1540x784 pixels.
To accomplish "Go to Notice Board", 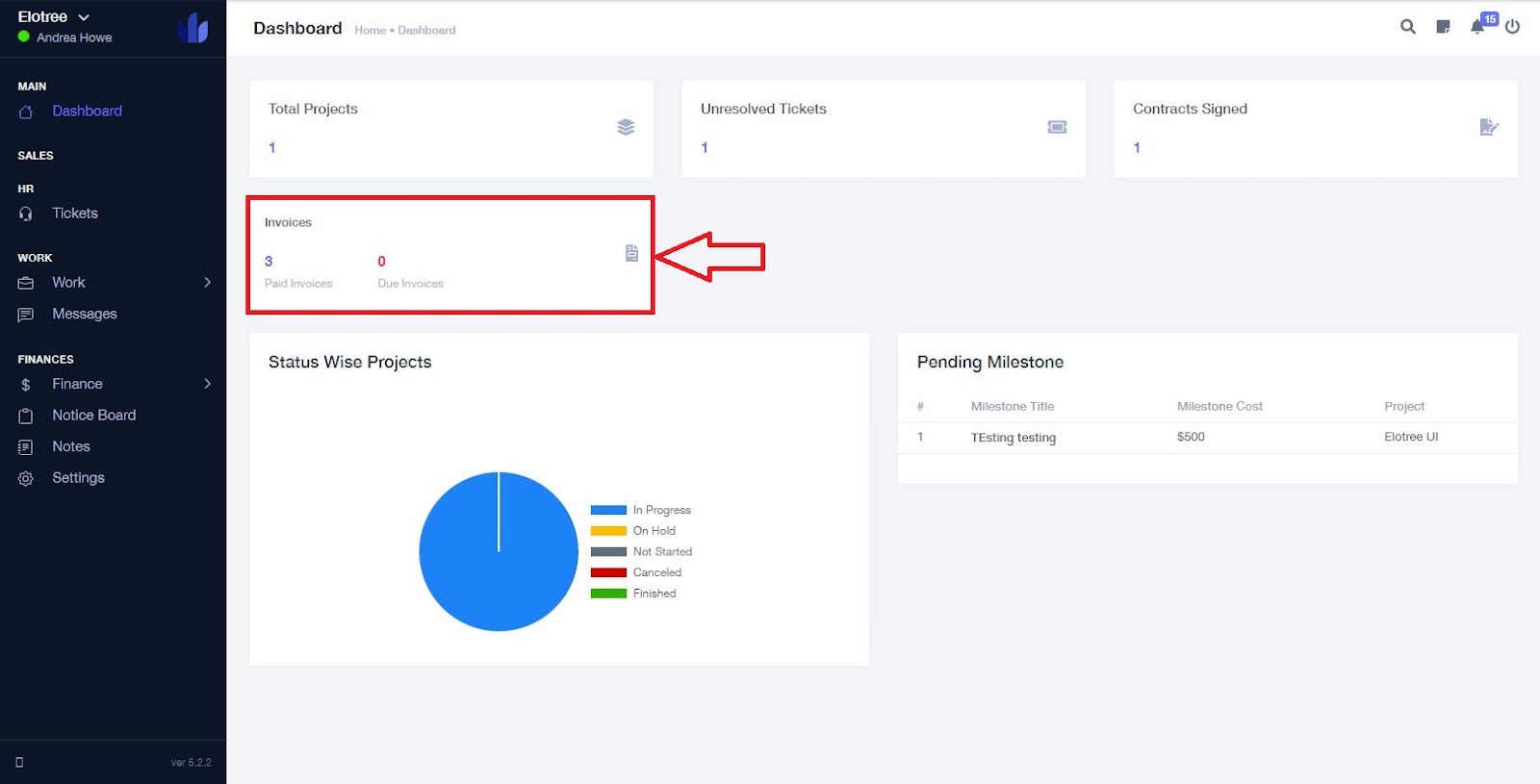I will point(94,415).
